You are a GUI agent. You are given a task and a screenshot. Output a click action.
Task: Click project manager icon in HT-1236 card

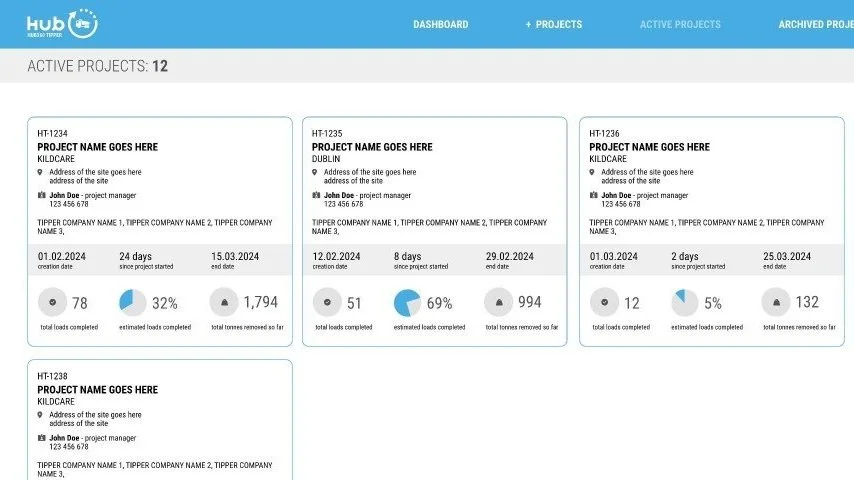tap(594, 195)
